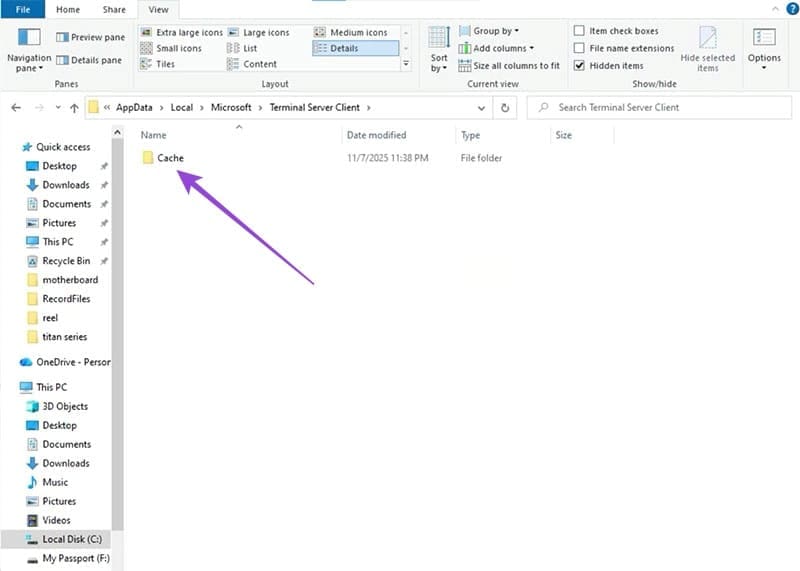The height and width of the screenshot is (571, 800).
Task: Uncheck the Hidden items checkbox
Action: pos(579,65)
